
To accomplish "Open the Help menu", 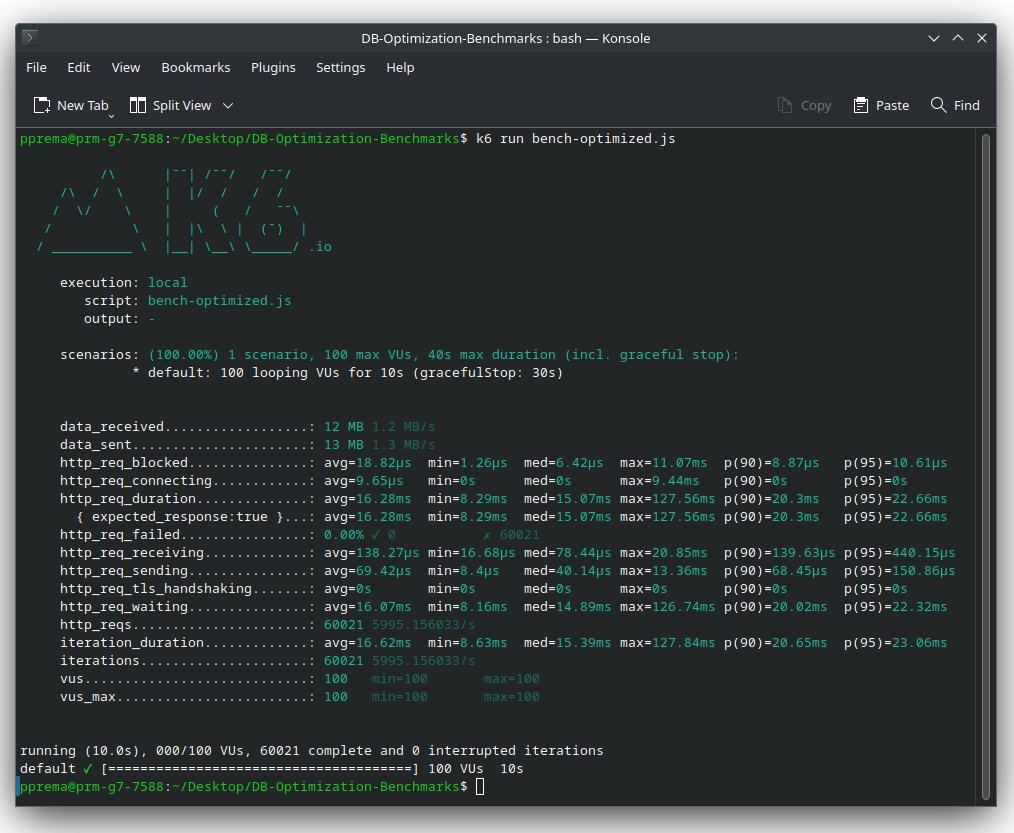I will pos(400,67).
